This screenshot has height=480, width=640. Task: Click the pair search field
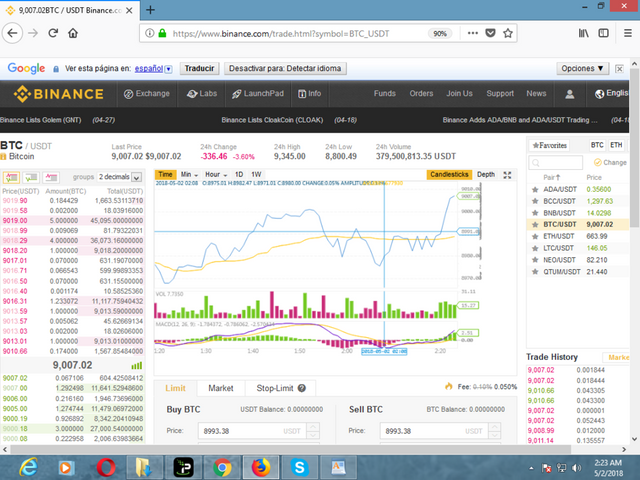coord(556,162)
